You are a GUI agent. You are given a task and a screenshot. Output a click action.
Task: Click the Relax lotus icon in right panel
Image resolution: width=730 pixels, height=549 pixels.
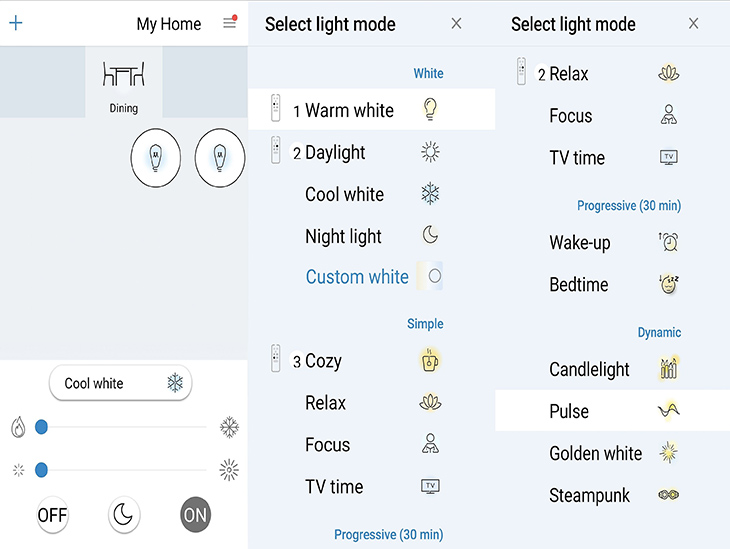[x=669, y=73]
